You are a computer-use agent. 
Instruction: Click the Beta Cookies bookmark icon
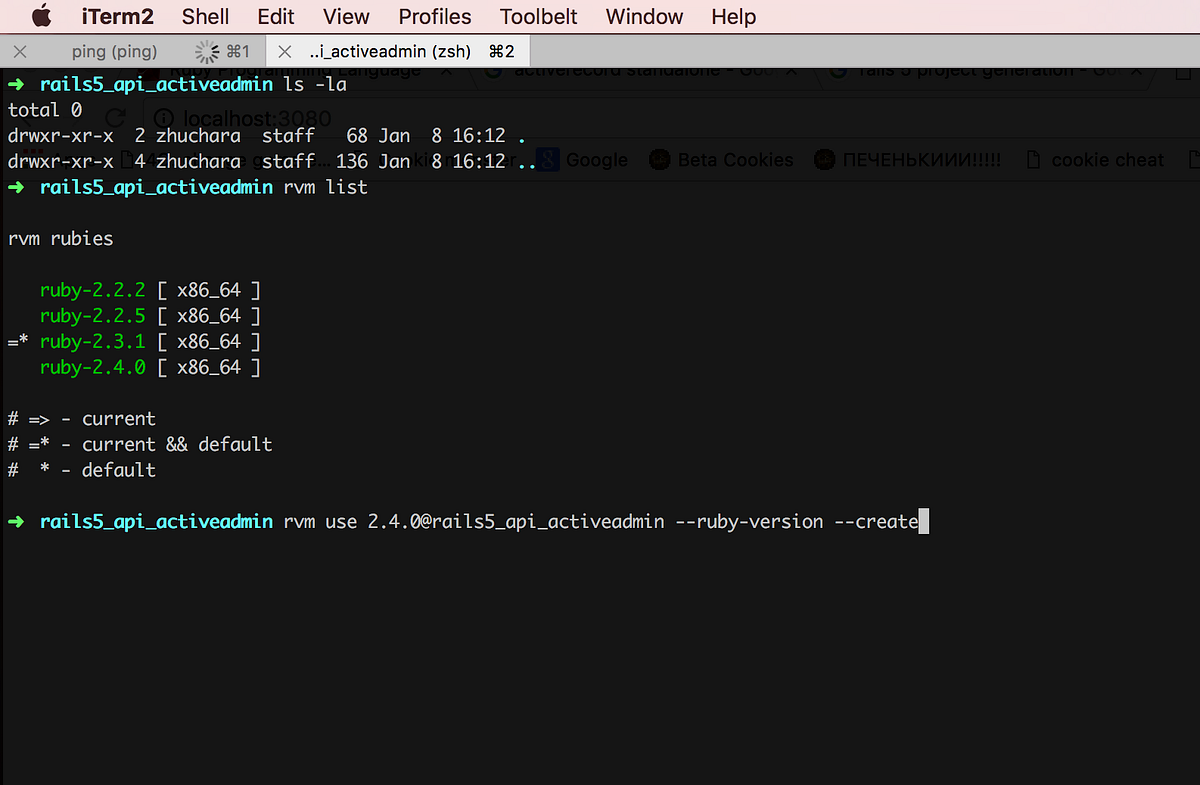[x=660, y=159]
